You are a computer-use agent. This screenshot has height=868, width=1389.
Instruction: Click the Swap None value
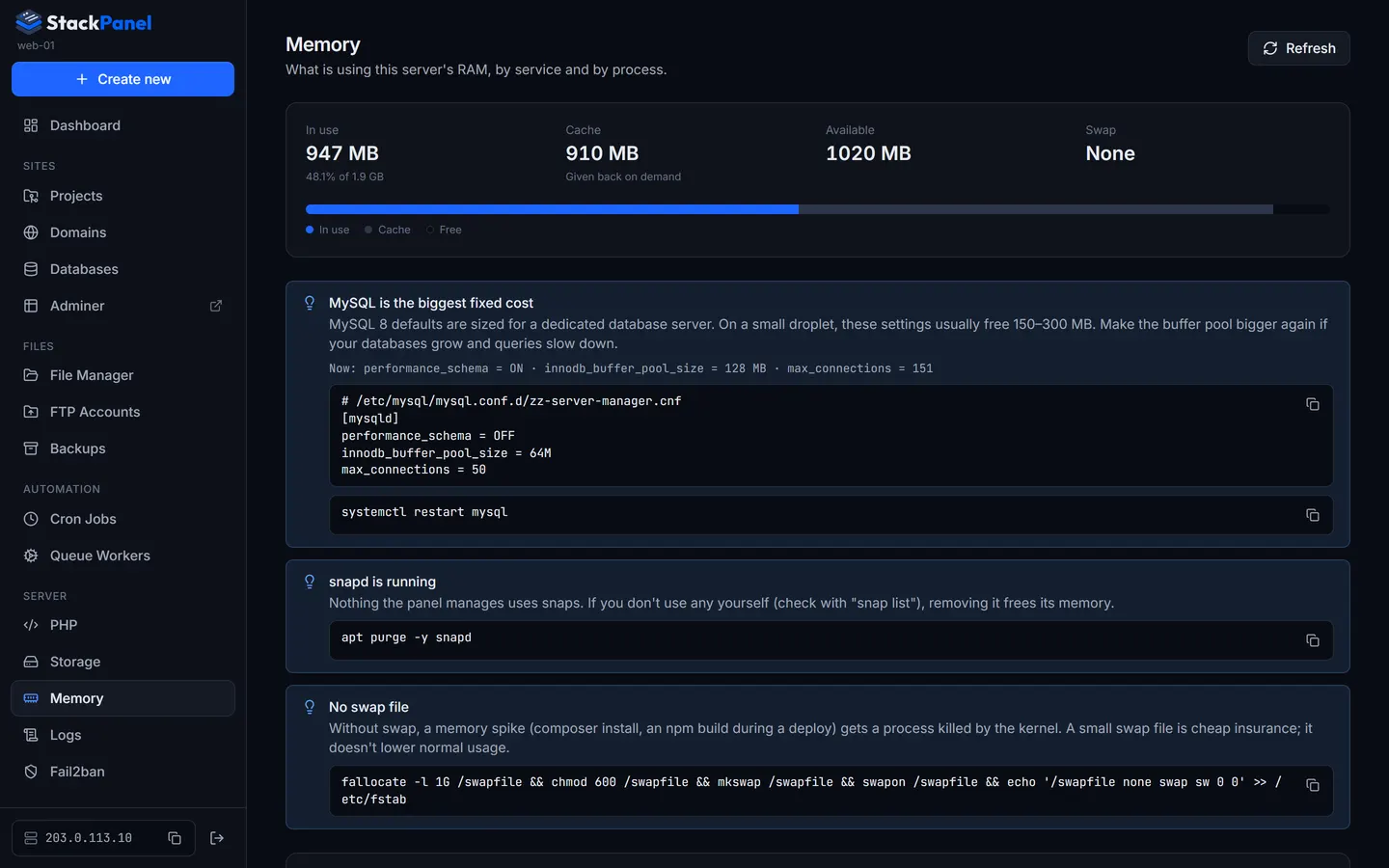1110,153
